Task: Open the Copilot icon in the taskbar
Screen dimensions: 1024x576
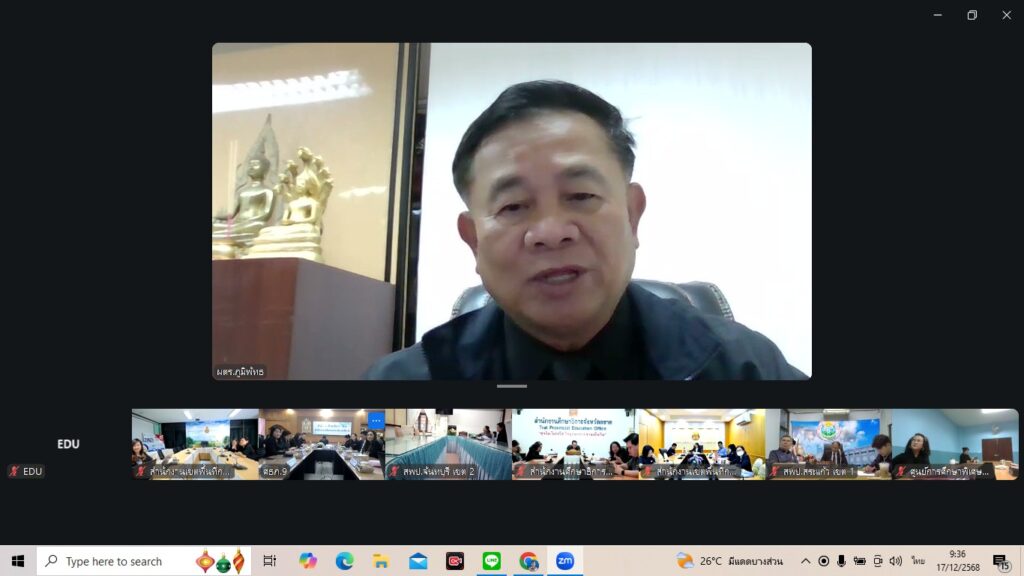Action: pos(308,561)
